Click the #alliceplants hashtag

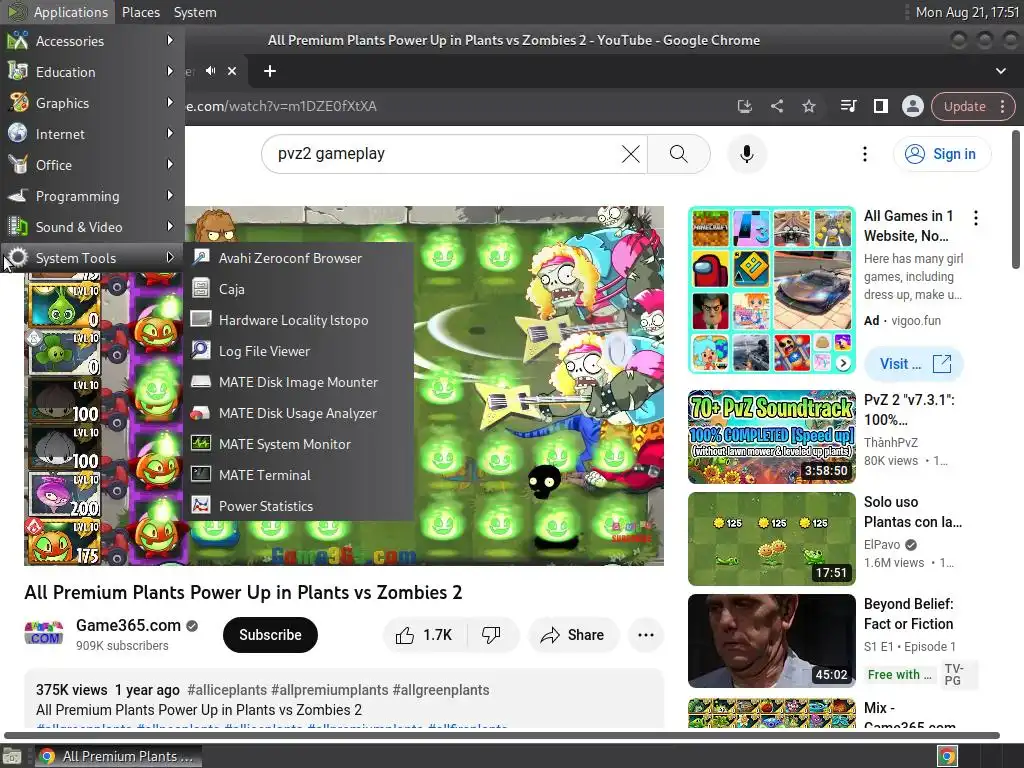227,690
